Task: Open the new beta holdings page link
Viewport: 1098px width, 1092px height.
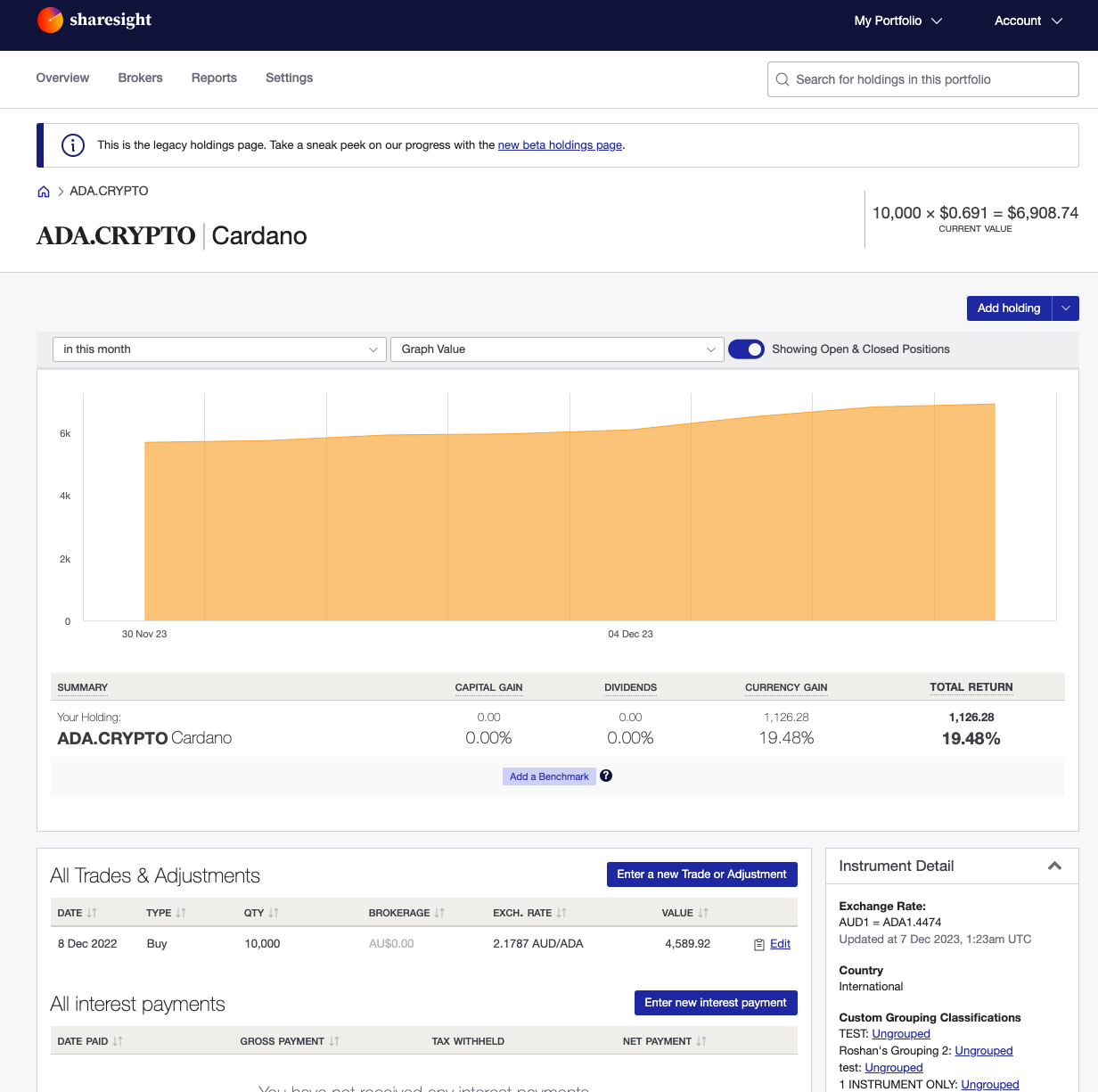Action: tap(560, 145)
